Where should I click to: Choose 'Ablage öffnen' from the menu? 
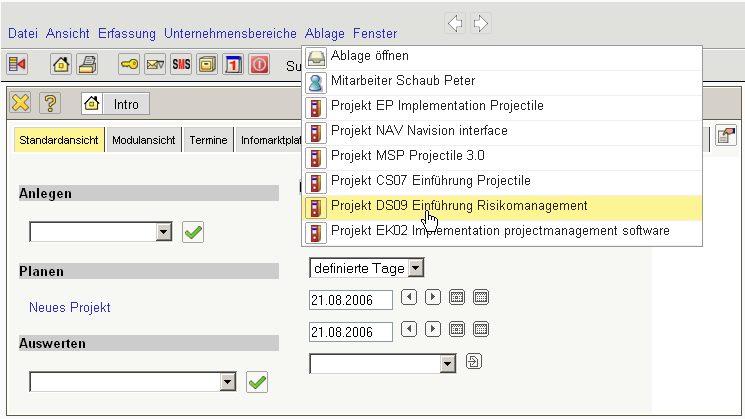coord(369,57)
